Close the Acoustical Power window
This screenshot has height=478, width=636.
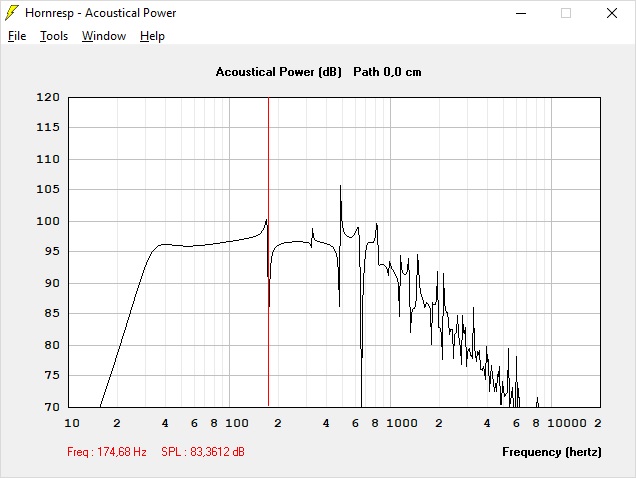coord(612,13)
